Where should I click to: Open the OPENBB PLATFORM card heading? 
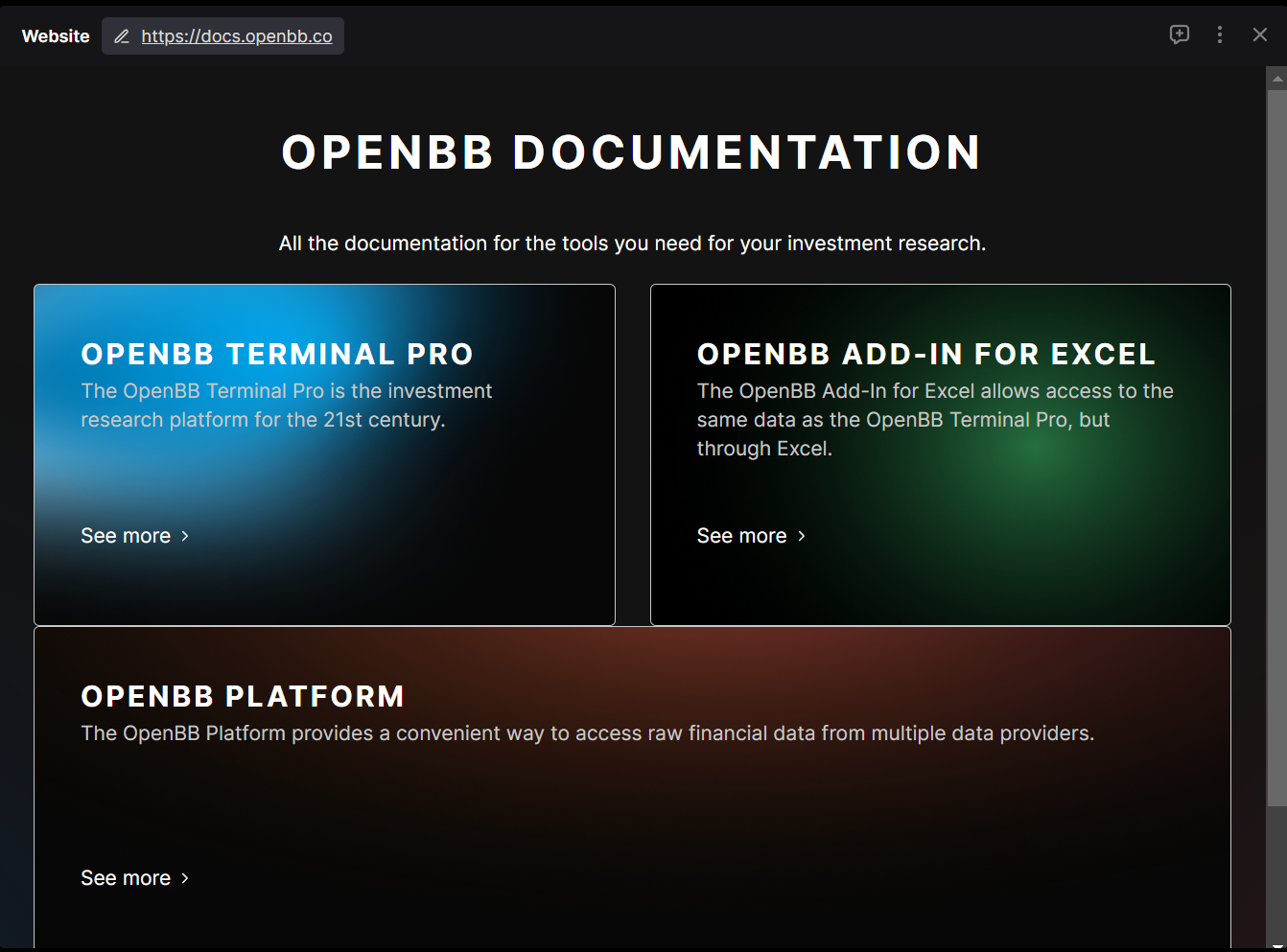pos(243,696)
